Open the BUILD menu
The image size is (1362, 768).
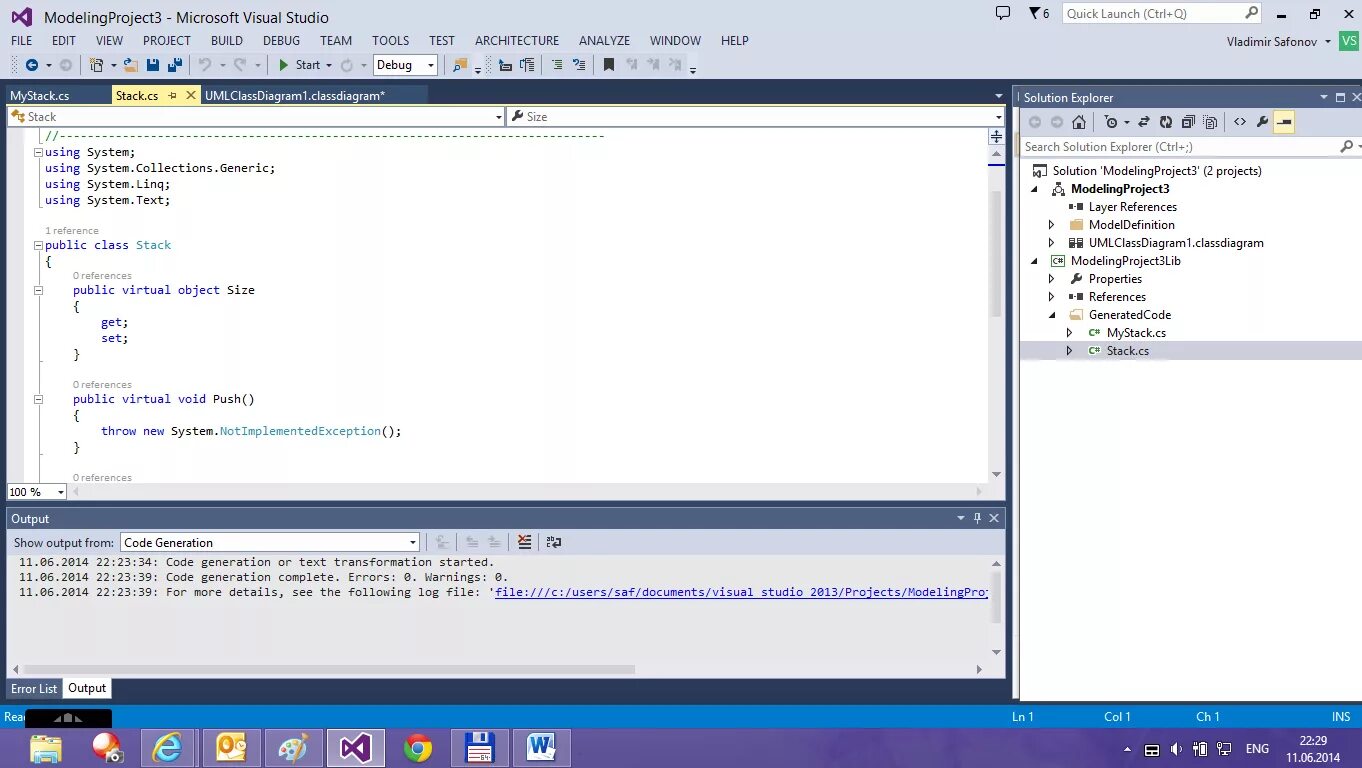(x=227, y=41)
